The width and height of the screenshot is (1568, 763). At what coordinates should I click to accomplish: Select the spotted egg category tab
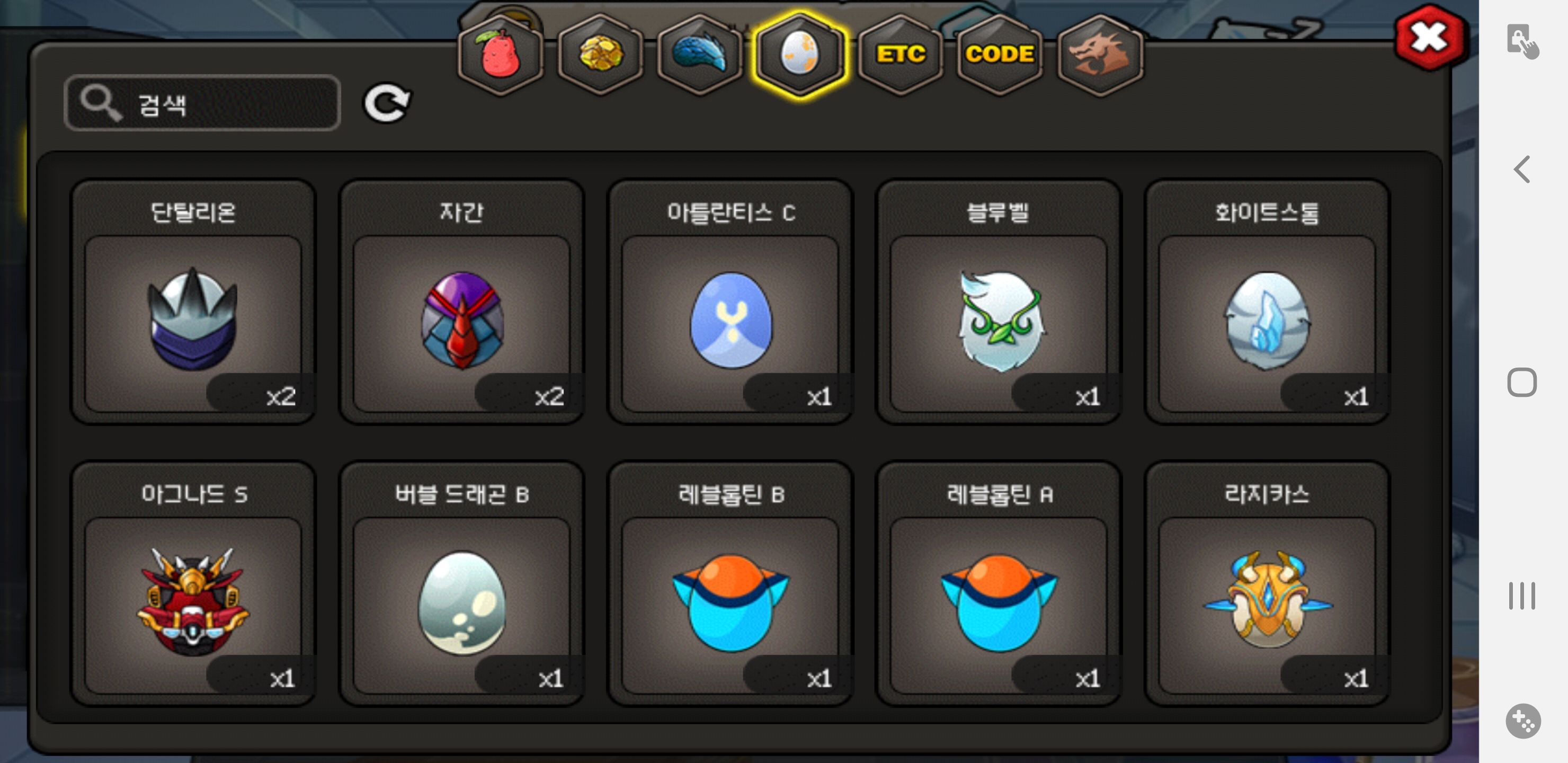tap(800, 55)
